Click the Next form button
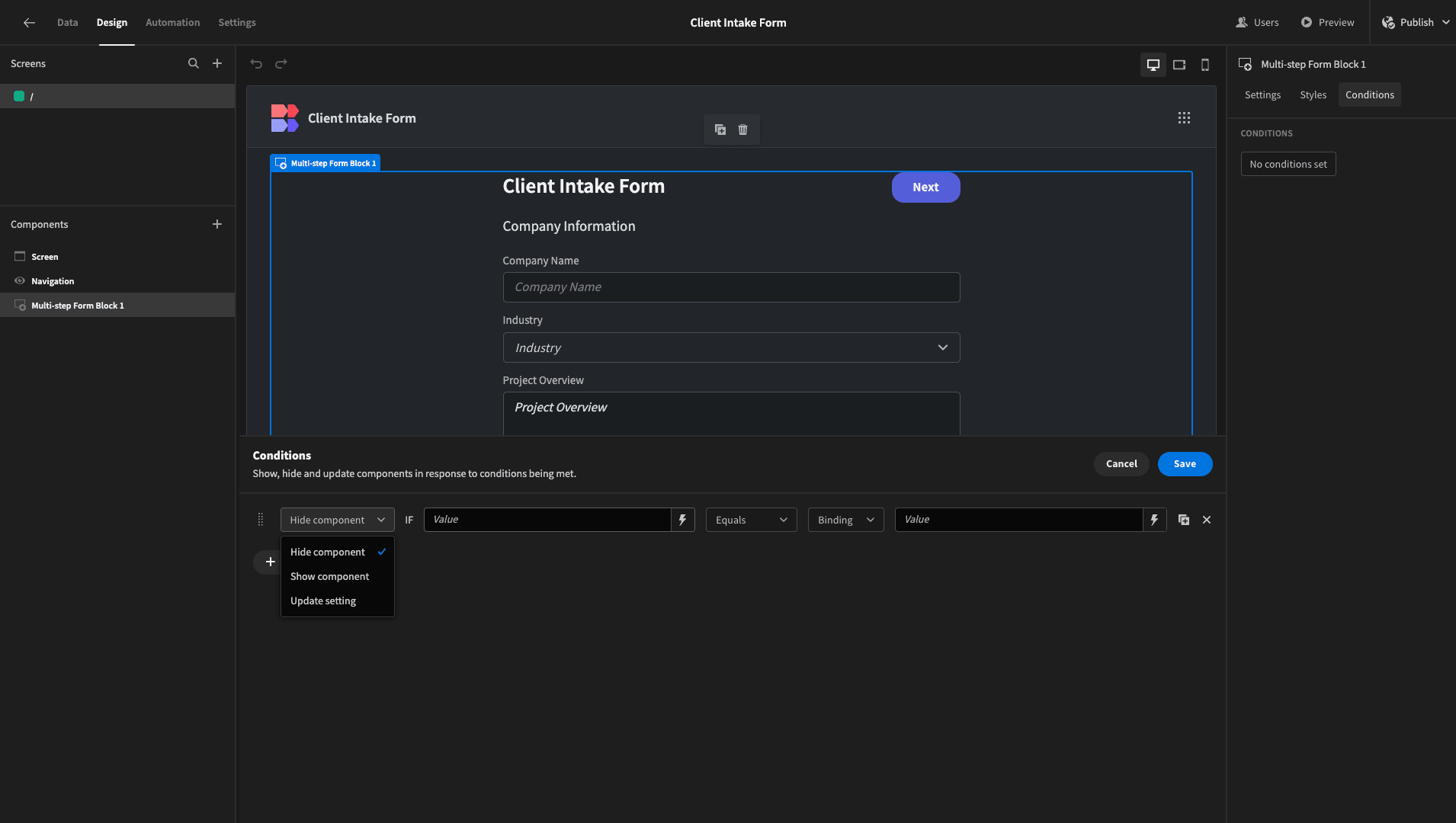 (925, 187)
